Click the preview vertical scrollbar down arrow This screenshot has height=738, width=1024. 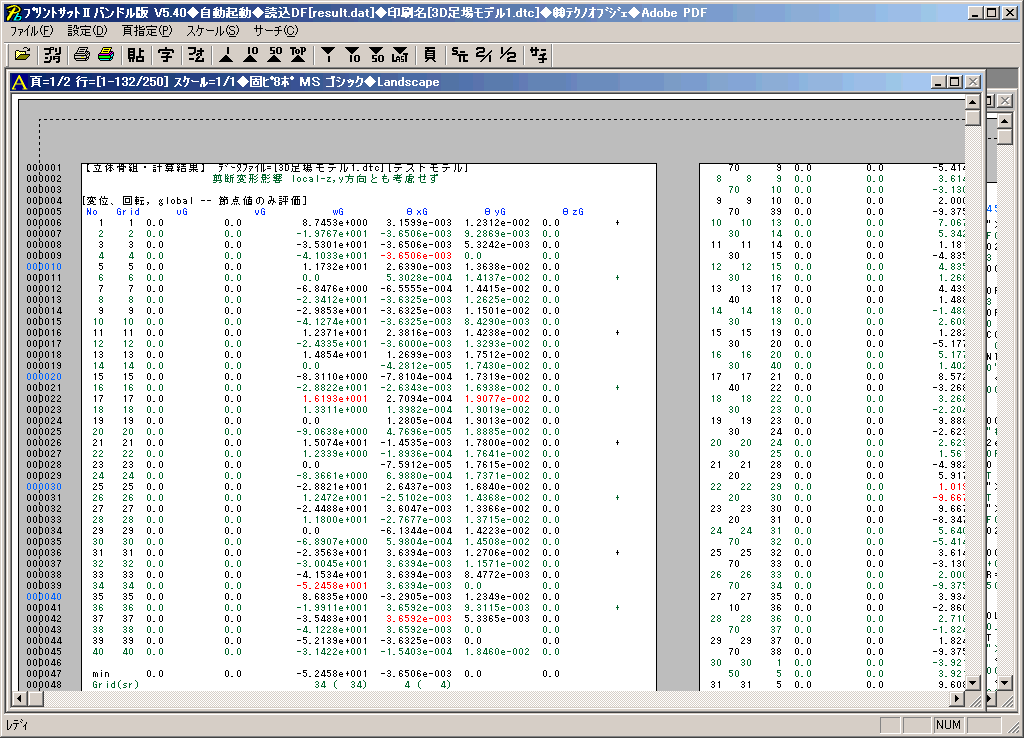[x=972, y=683]
